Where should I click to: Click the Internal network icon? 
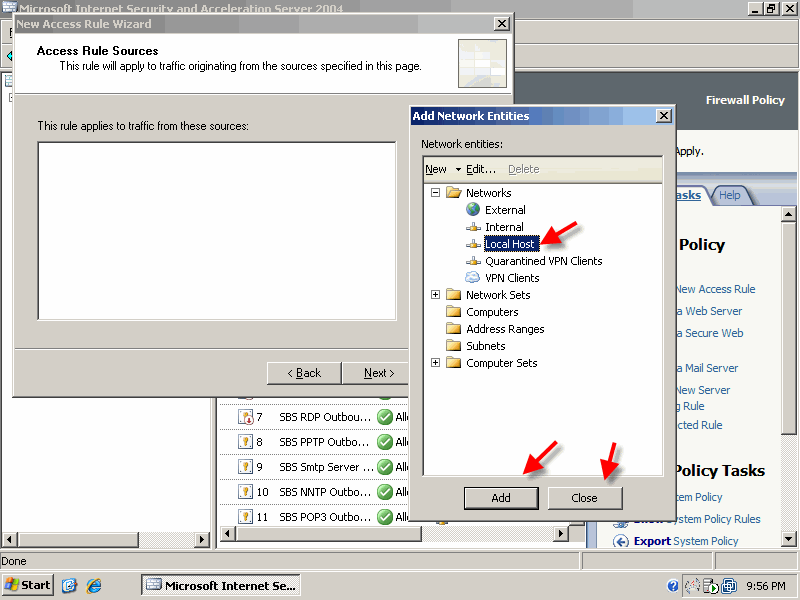[x=473, y=227]
